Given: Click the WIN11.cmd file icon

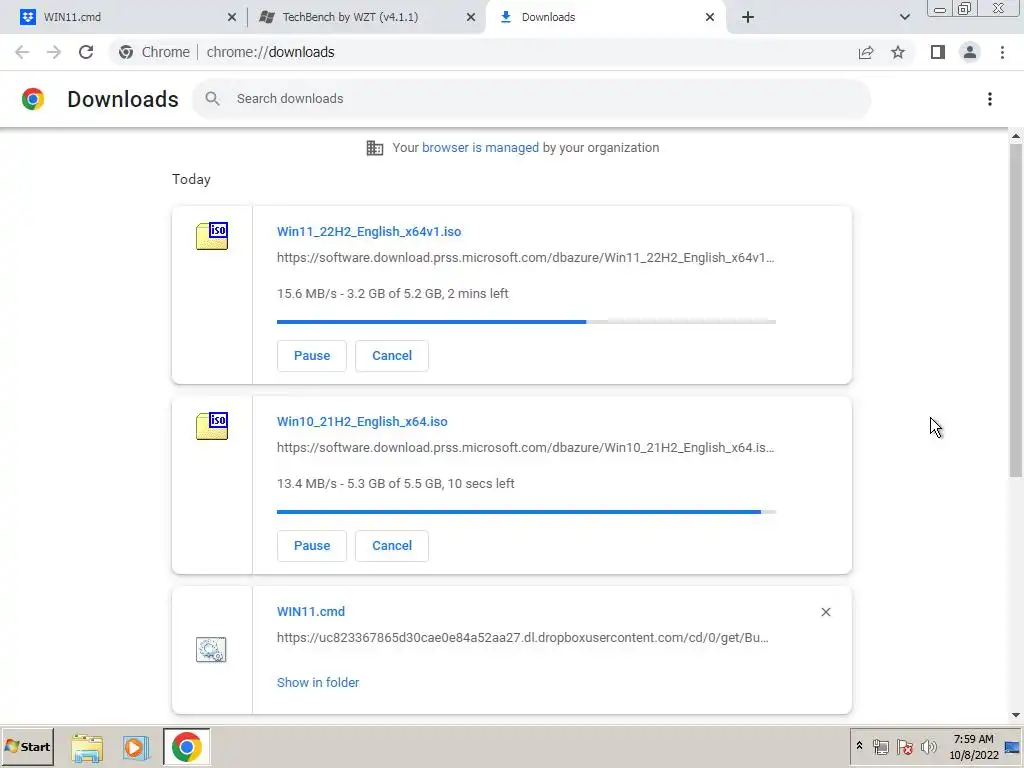Looking at the screenshot, I should point(211,650).
